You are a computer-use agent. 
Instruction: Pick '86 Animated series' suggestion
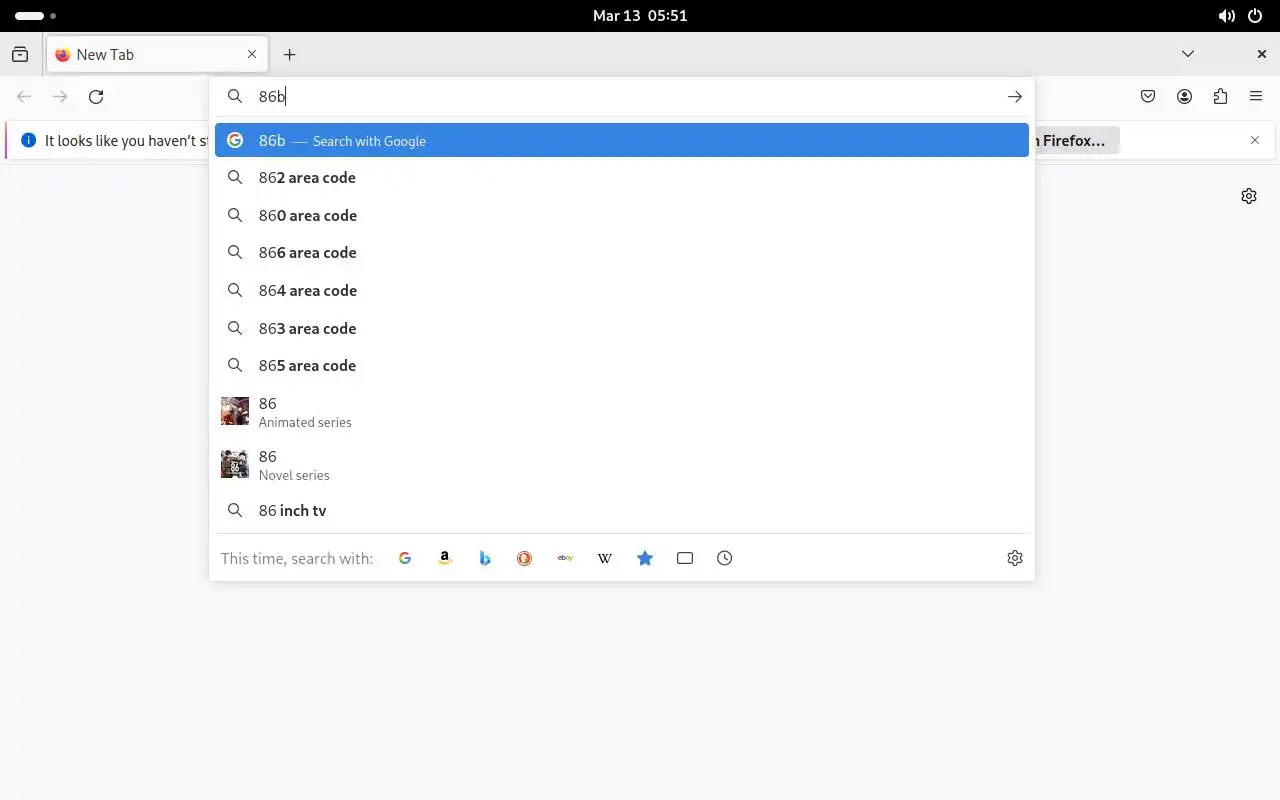point(622,411)
